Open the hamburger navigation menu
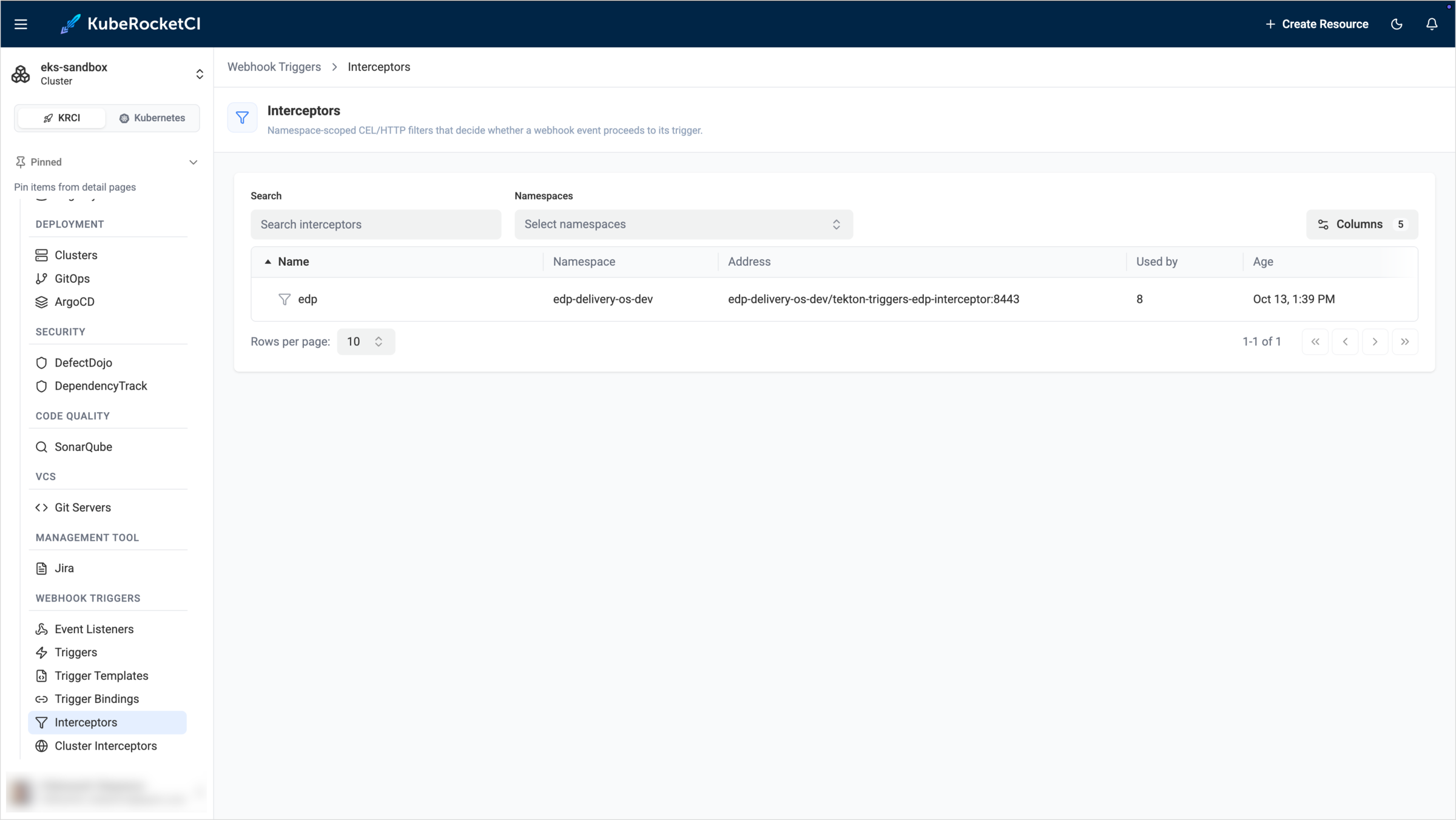1456x820 pixels. (x=21, y=24)
